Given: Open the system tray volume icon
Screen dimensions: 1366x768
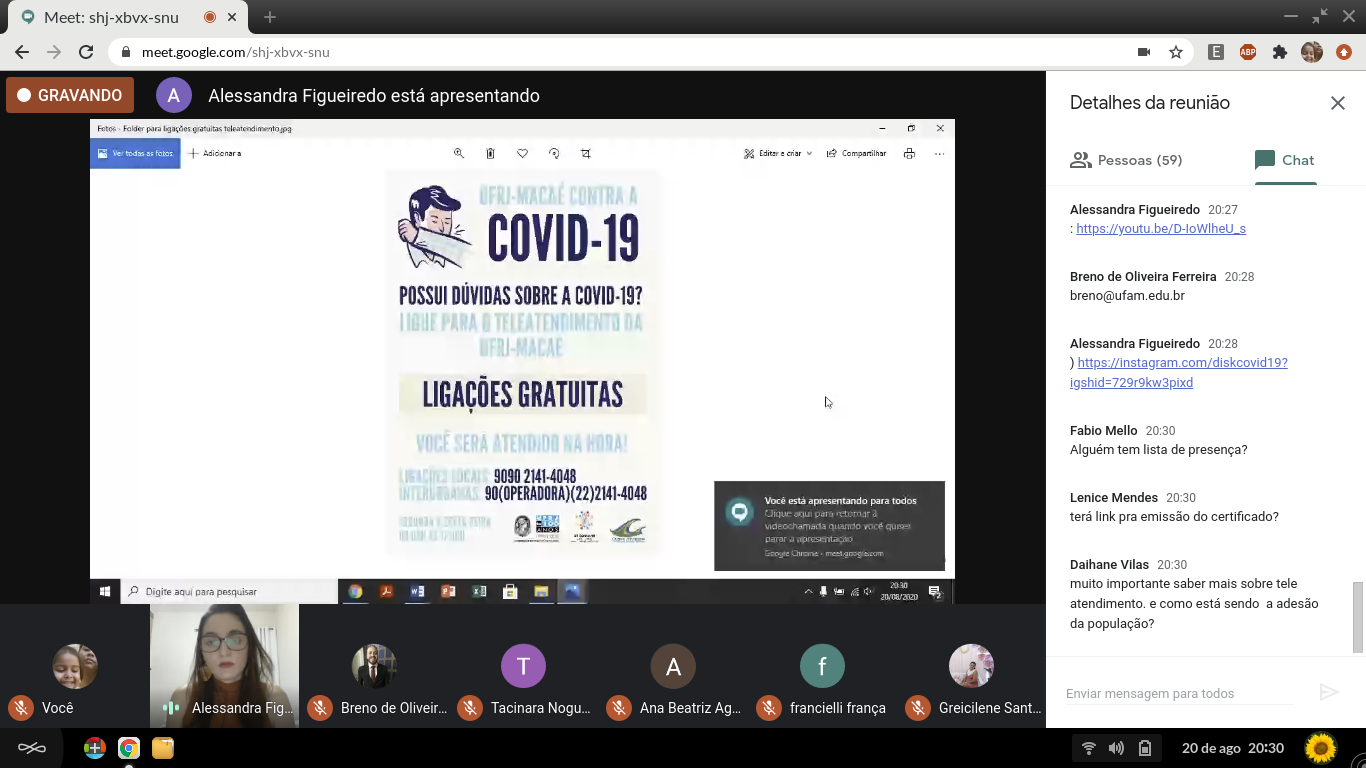Looking at the screenshot, I should point(1116,748).
